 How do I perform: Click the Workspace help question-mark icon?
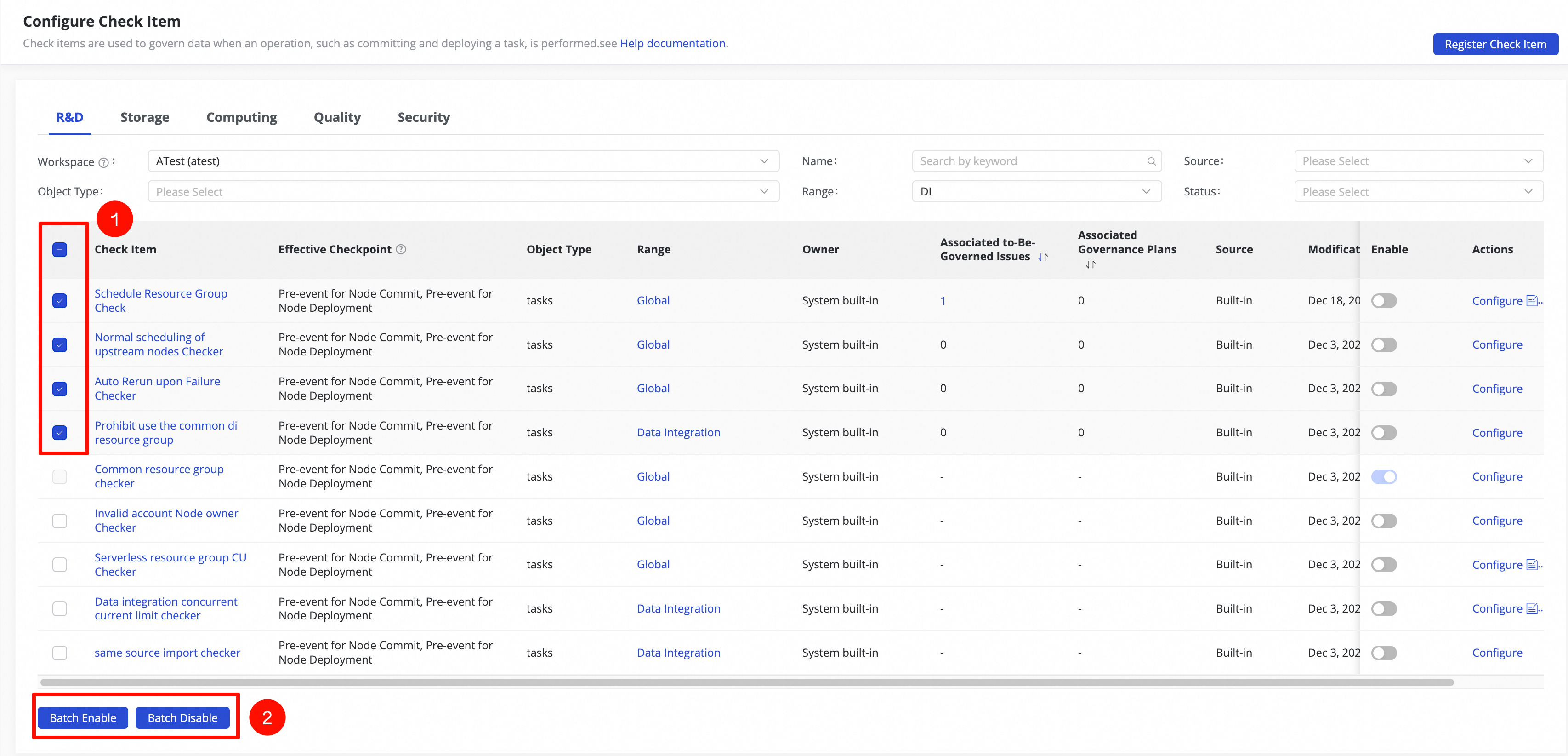pos(103,162)
